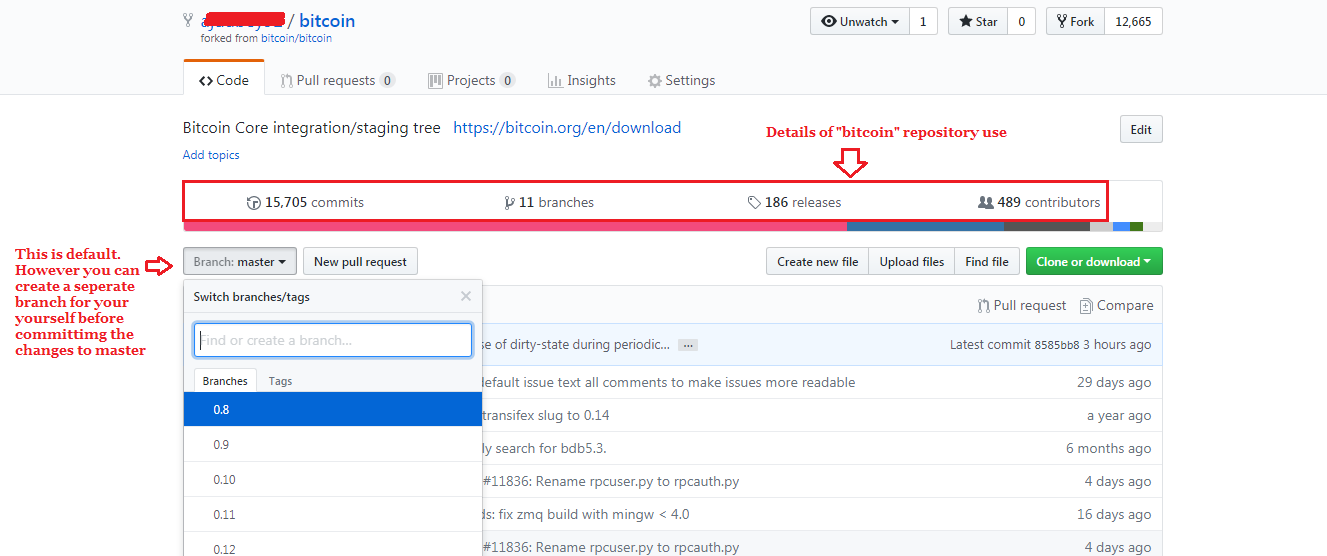Click the New pull request button

click(360, 262)
